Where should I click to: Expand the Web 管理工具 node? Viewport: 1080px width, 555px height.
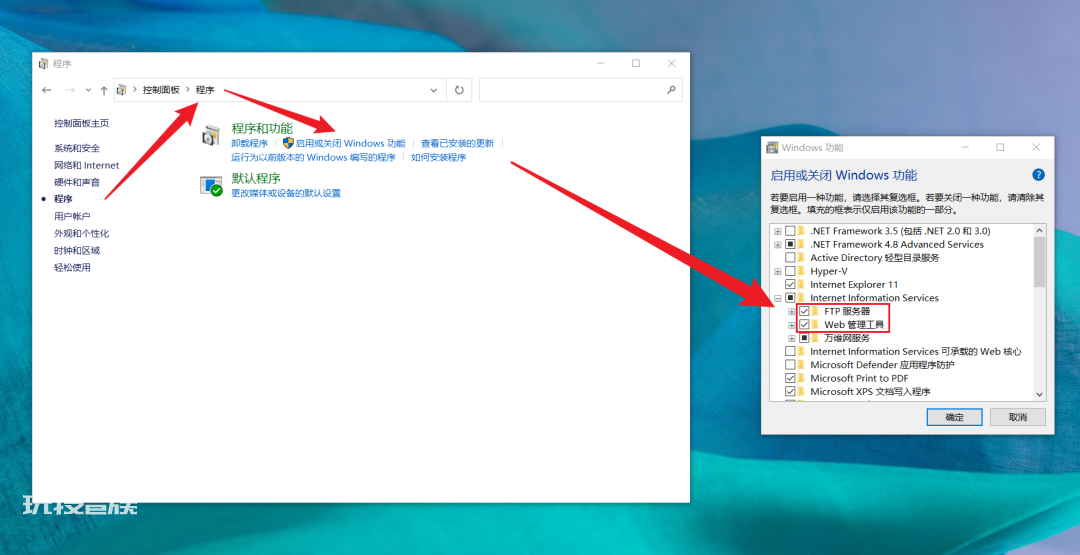pos(791,325)
